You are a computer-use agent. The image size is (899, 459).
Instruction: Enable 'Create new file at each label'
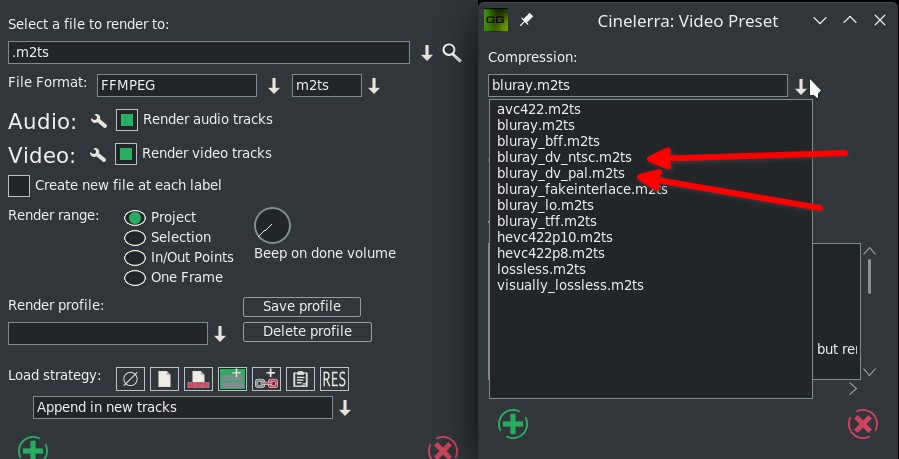(19, 186)
